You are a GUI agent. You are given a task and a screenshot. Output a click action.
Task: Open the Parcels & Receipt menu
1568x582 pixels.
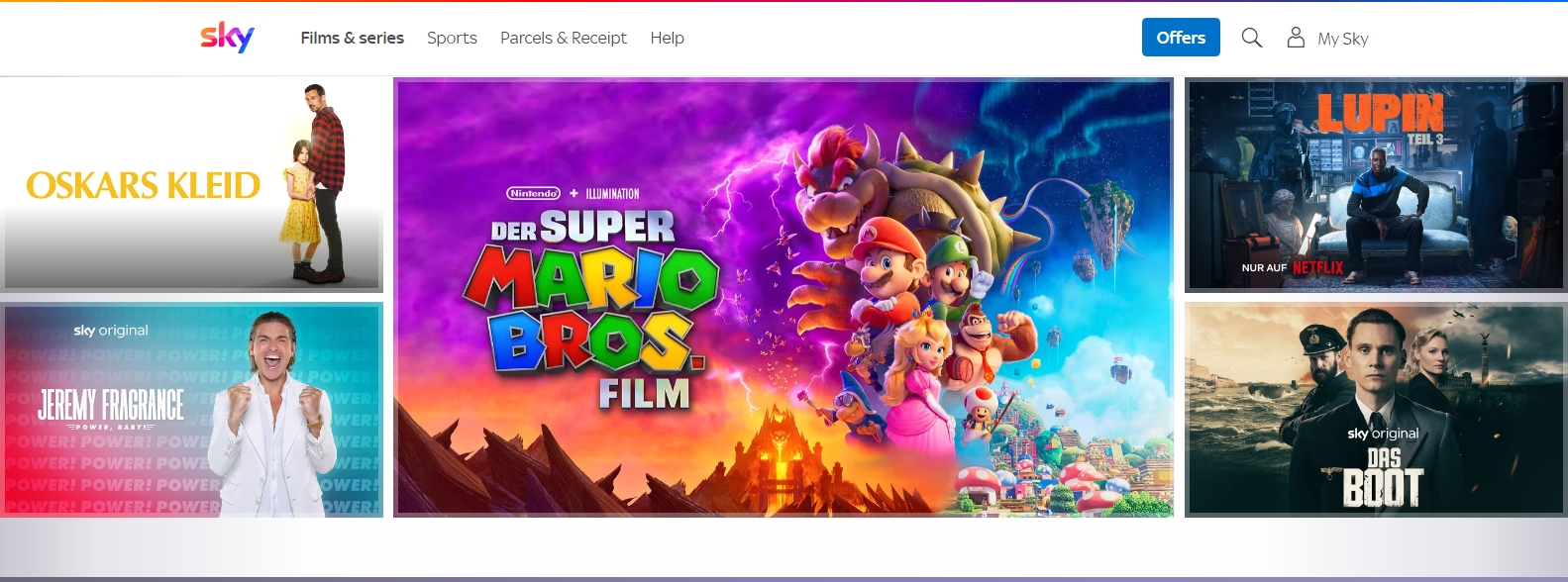(x=564, y=38)
